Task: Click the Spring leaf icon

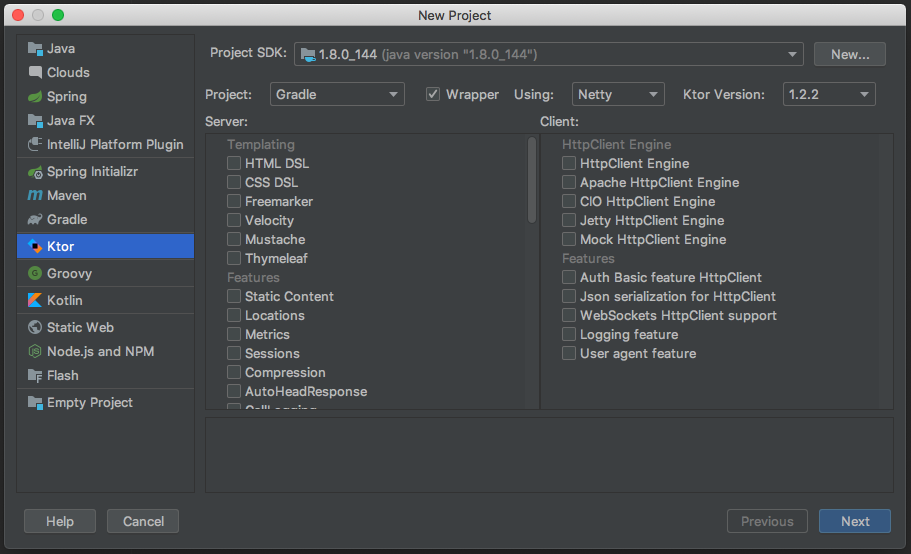Action: coord(35,96)
